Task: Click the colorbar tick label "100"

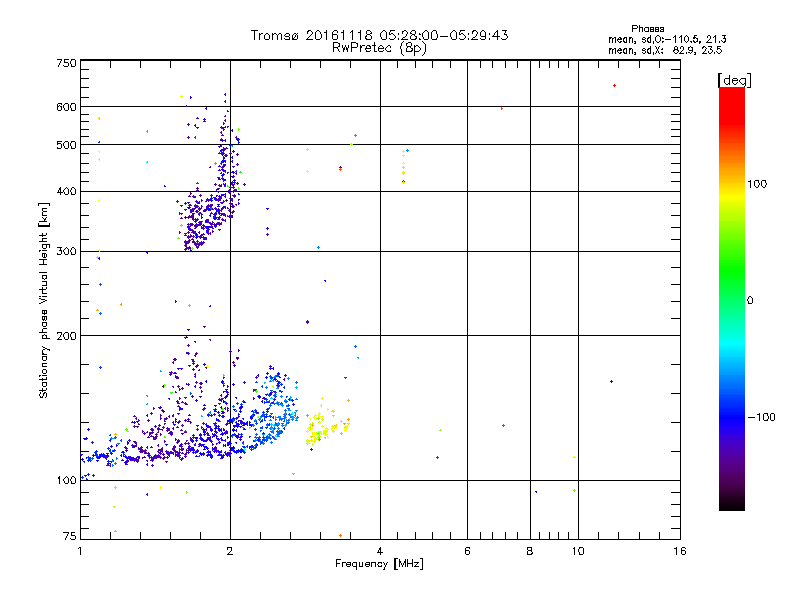Action: [757, 184]
